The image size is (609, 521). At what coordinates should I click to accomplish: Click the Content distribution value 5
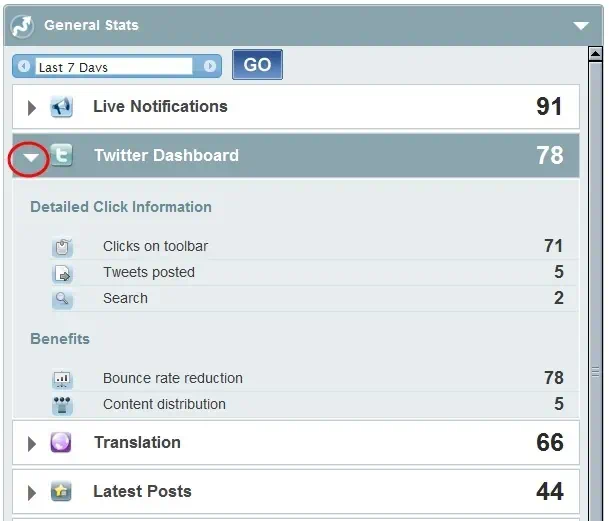pyautogui.click(x=559, y=404)
